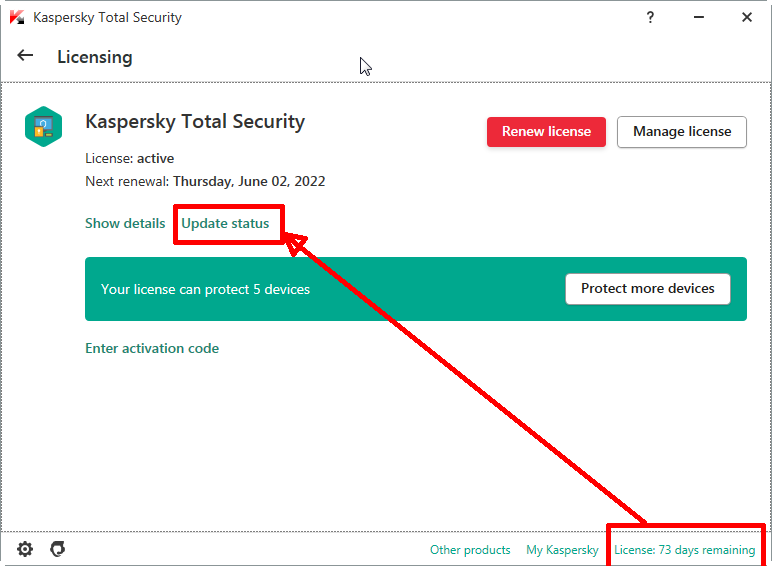Click License: 73 days remaining link
The height and width of the screenshot is (566, 772).
684,550
